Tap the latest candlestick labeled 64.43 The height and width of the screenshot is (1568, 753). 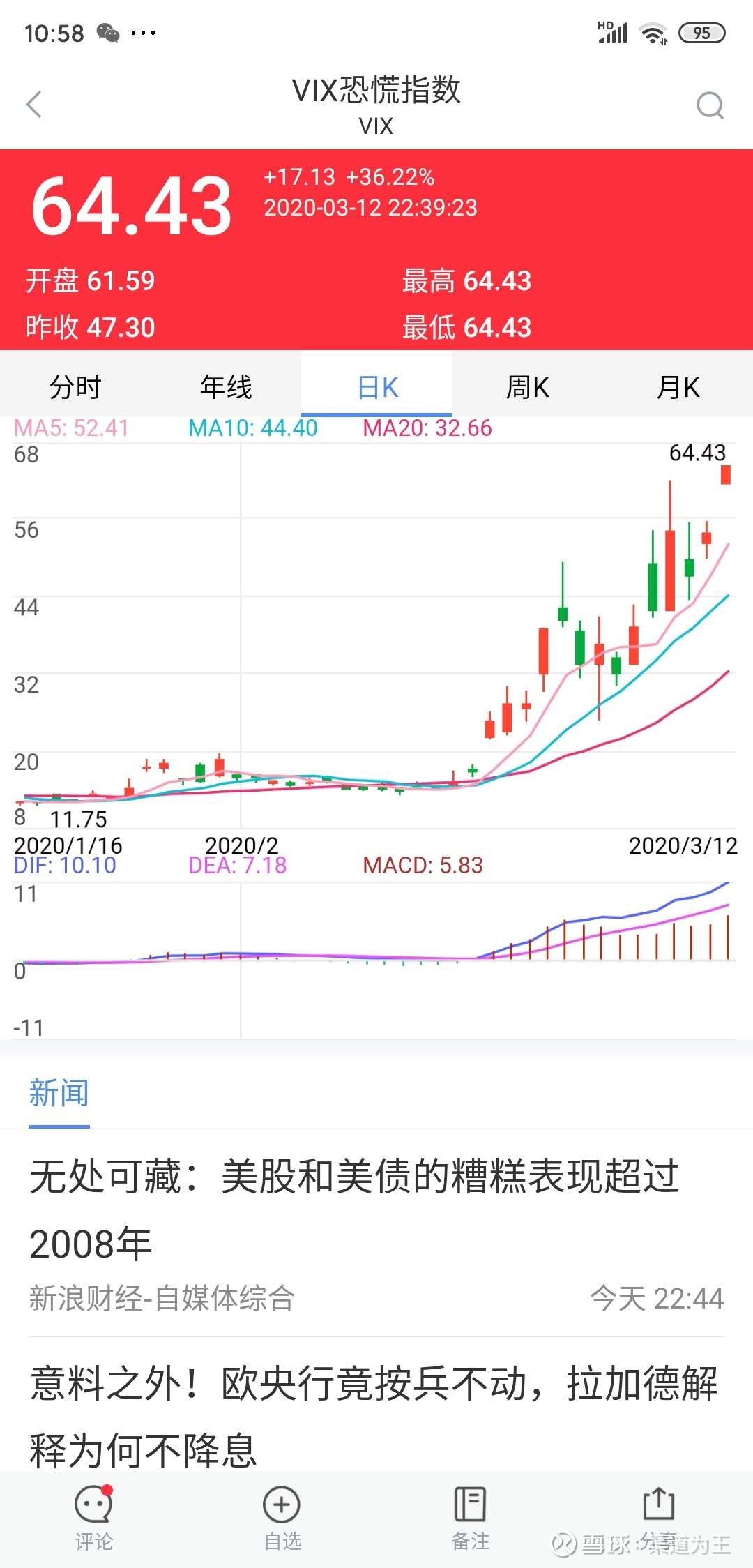point(725,474)
